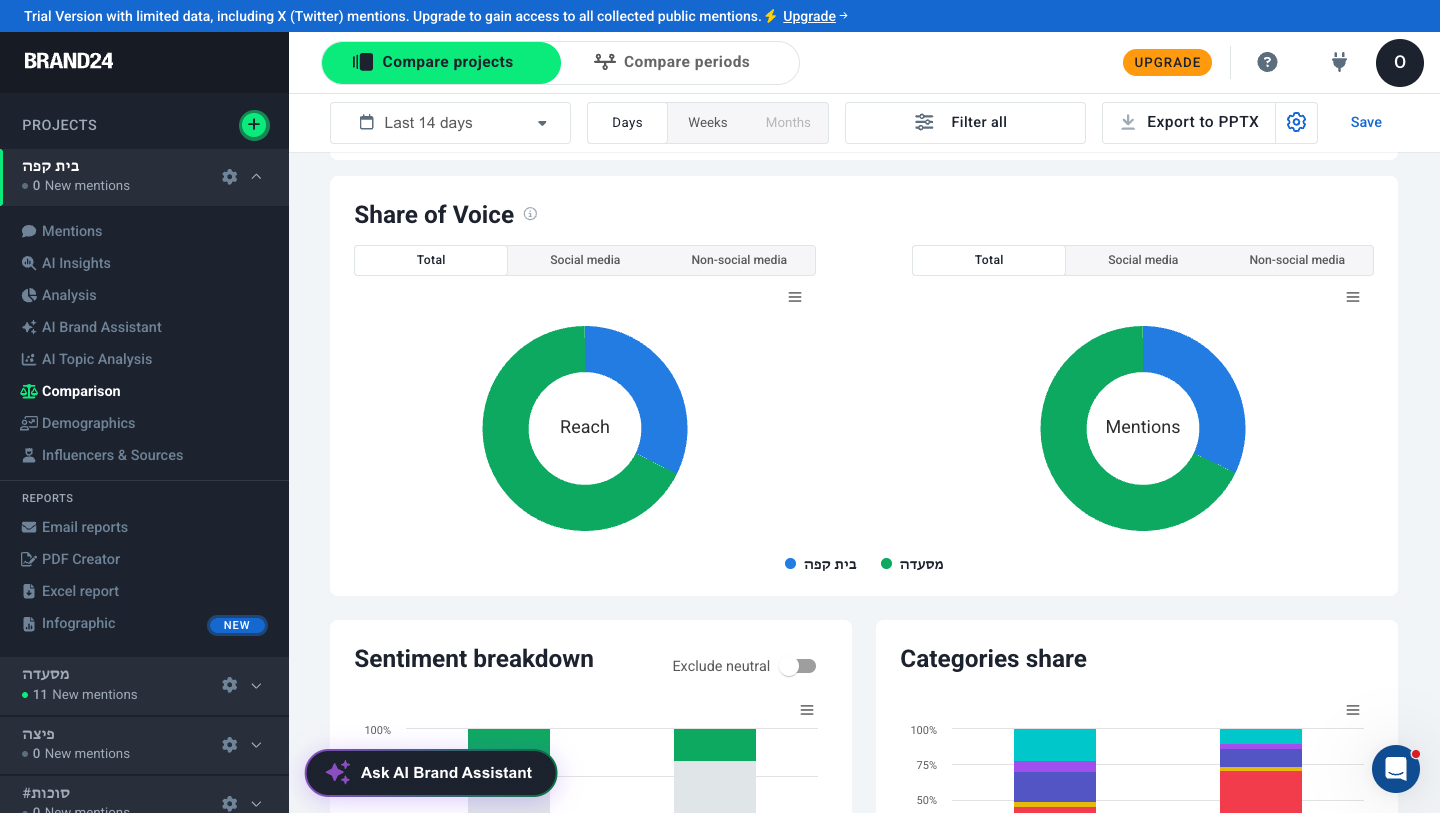Open the live chat widget
The height and width of the screenshot is (813, 1440).
coord(1396,769)
